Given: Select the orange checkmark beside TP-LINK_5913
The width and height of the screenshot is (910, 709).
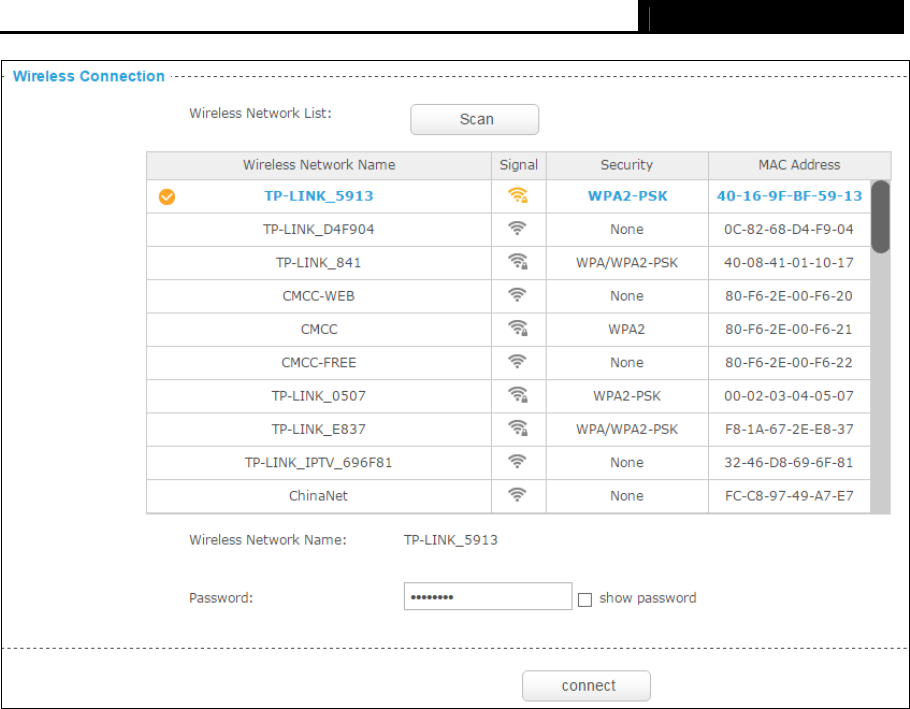Looking at the screenshot, I should coord(167,197).
